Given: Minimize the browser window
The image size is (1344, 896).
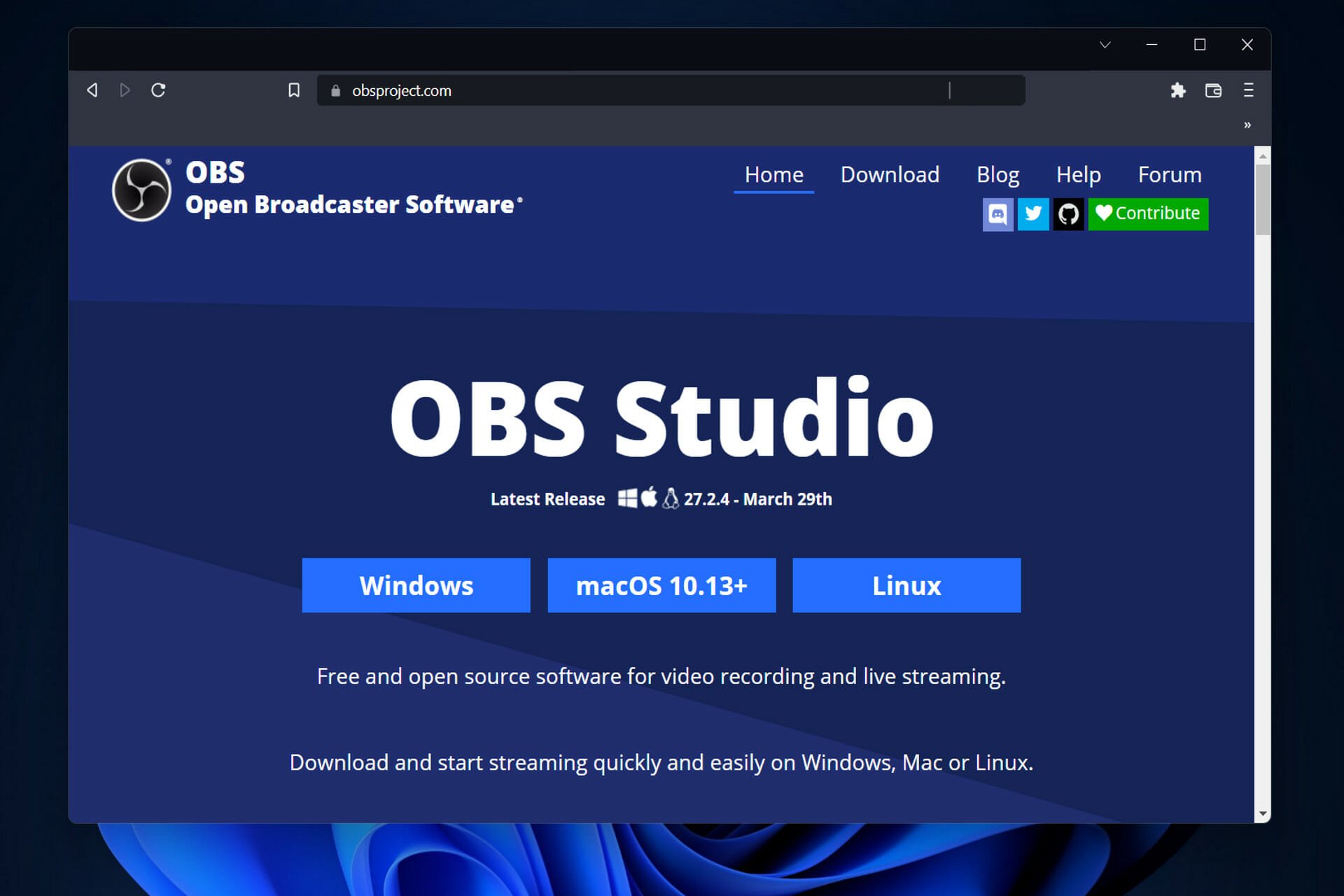Looking at the screenshot, I should (x=1151, y=45).
